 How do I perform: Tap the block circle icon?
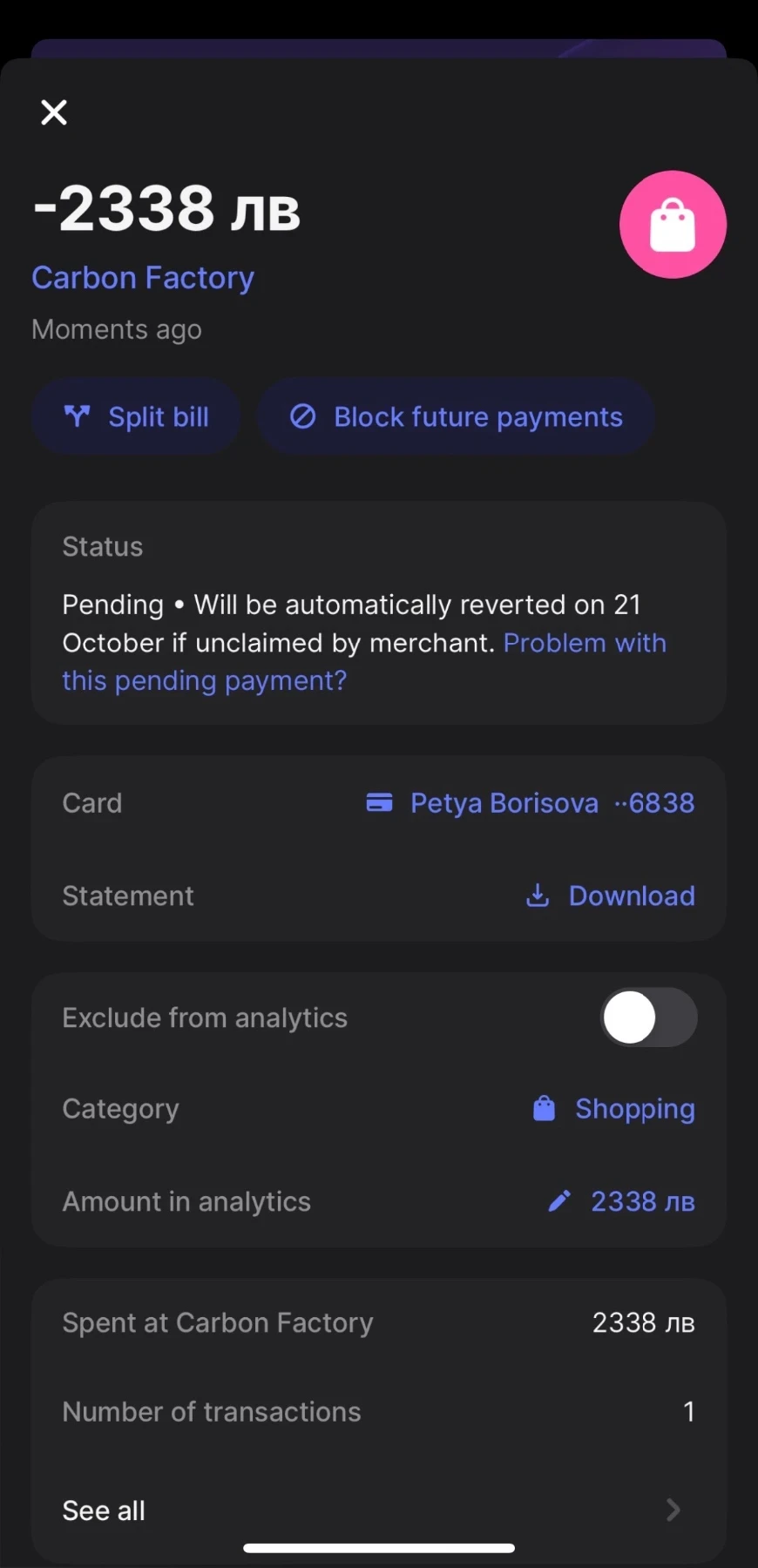pos(302,417)
